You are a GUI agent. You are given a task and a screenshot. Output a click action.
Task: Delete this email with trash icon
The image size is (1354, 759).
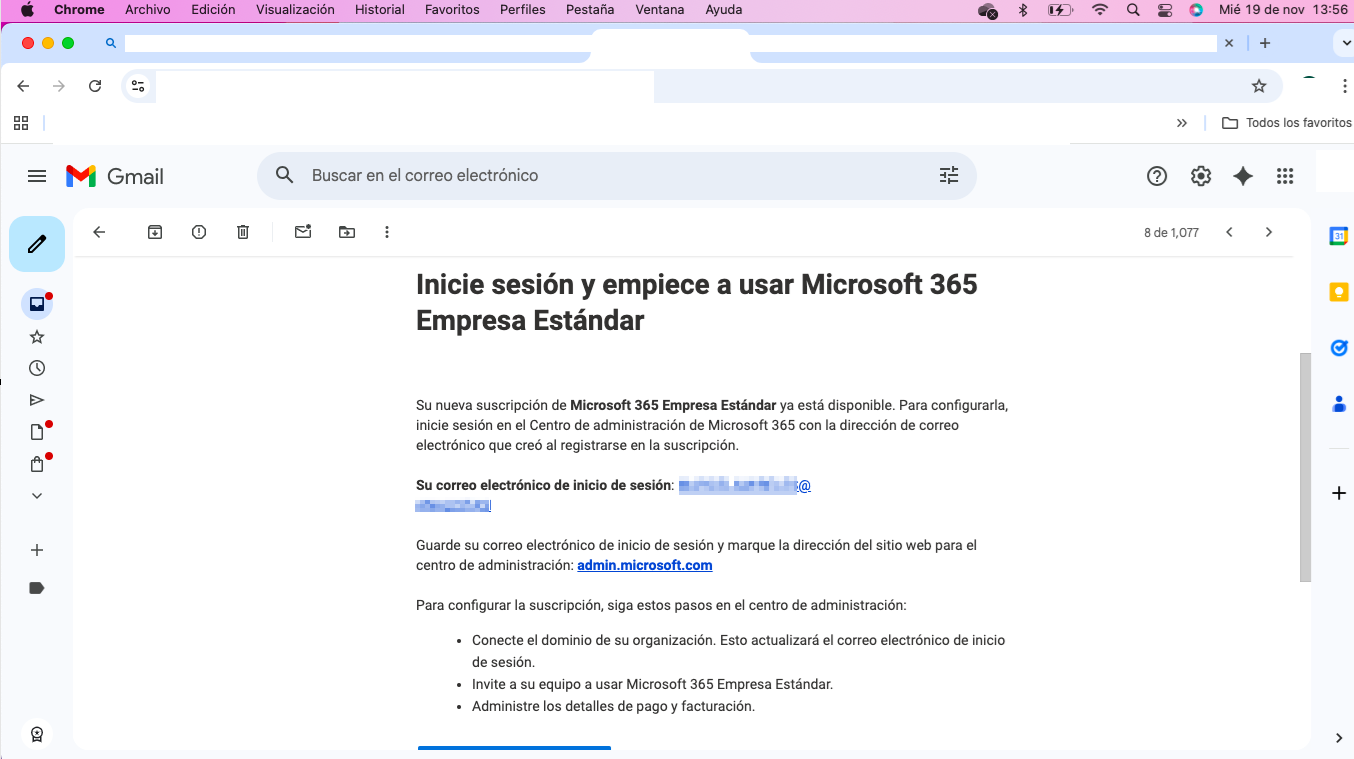pyautogui.click(x=243, y=232)
